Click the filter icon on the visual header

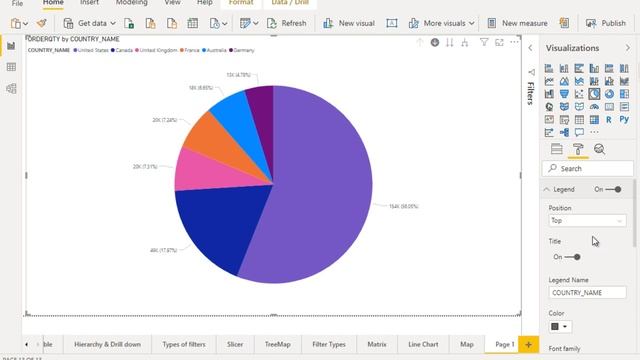tap(484, 42)
